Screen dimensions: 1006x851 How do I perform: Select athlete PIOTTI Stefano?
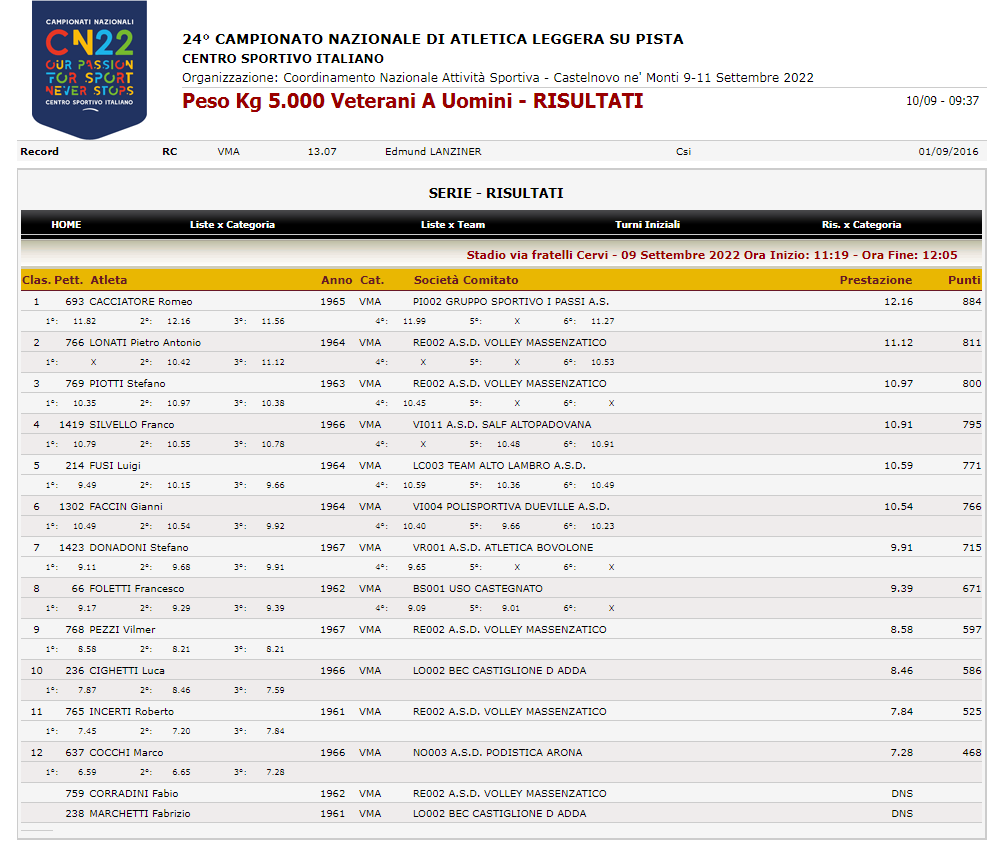127,384
